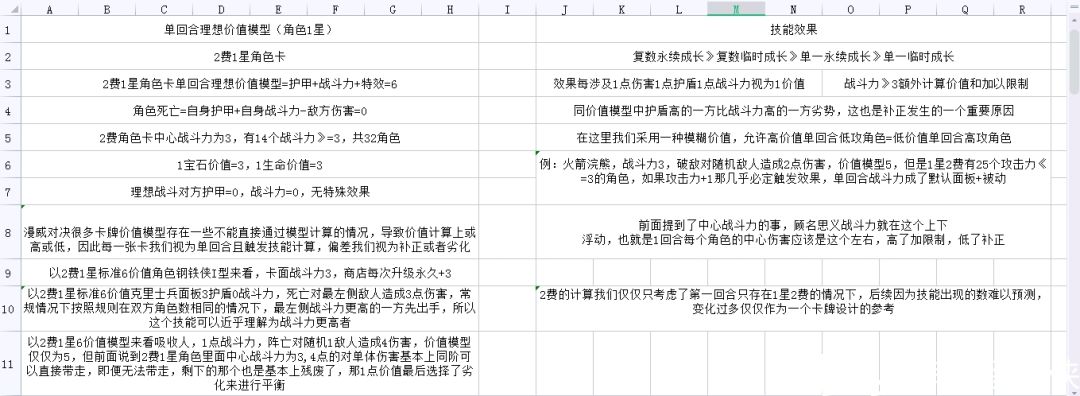Select highlighted column M header

(736, 9)
